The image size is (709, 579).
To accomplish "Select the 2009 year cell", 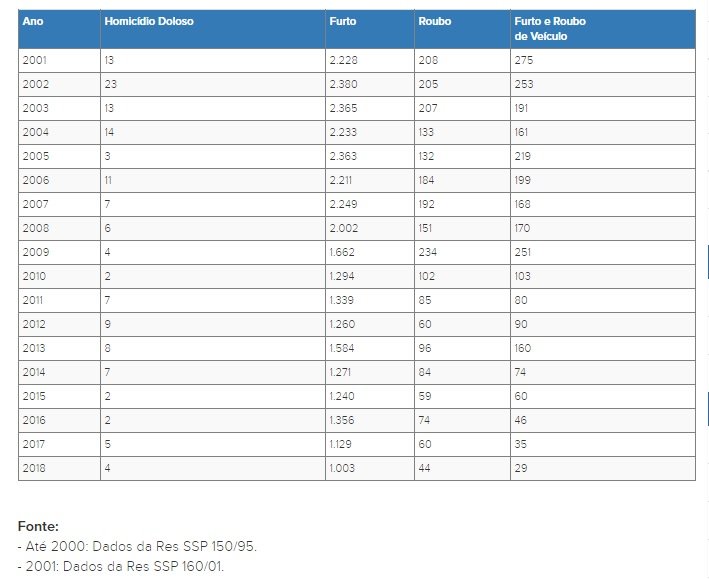I will [35, 252].
